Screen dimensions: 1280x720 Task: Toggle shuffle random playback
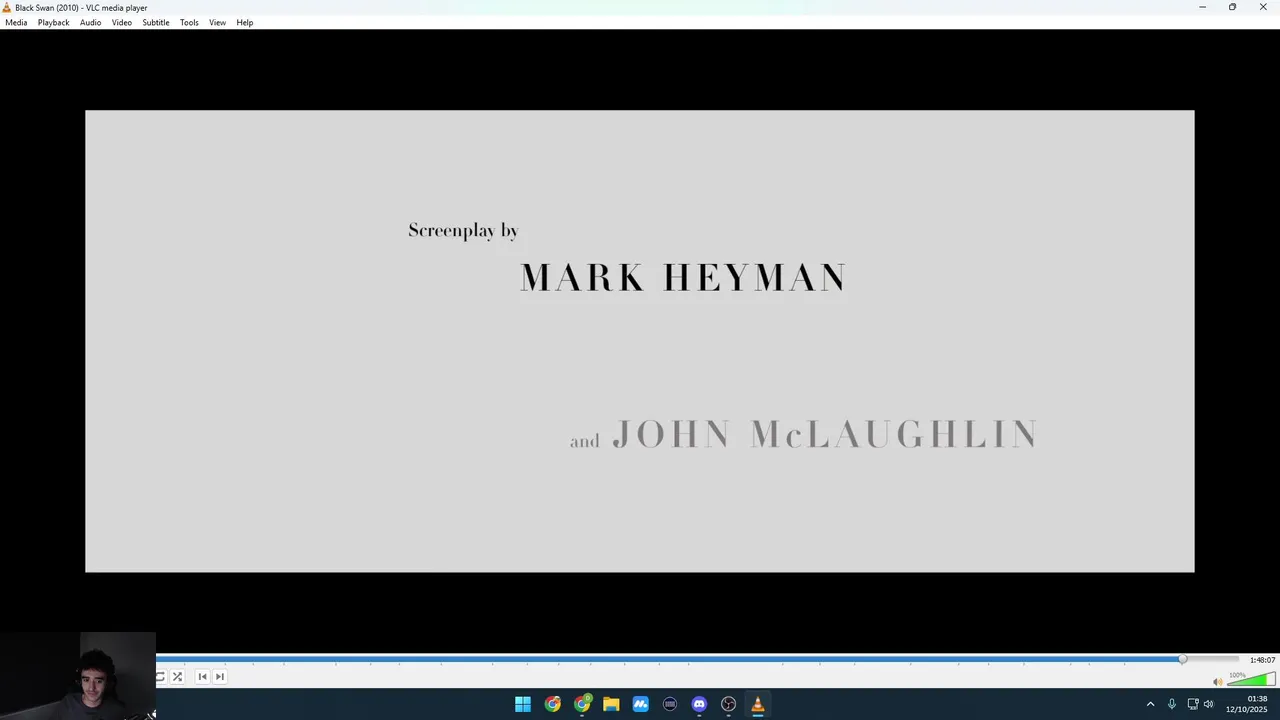click(x=178, y=677)
